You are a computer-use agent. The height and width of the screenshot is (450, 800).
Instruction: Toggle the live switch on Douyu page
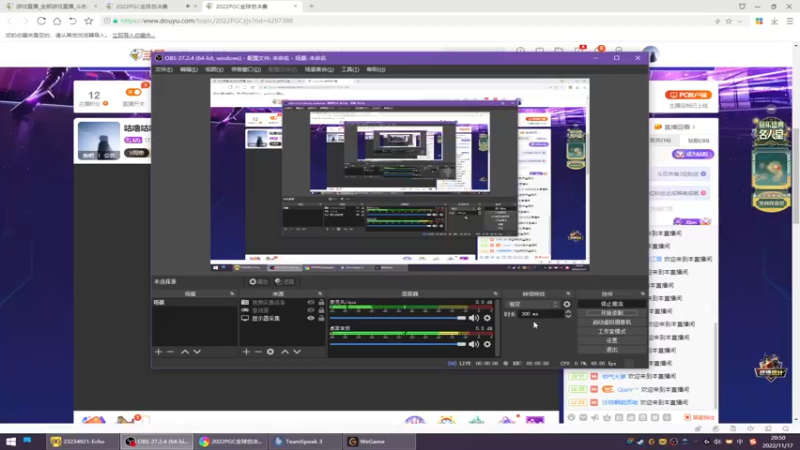134,92
